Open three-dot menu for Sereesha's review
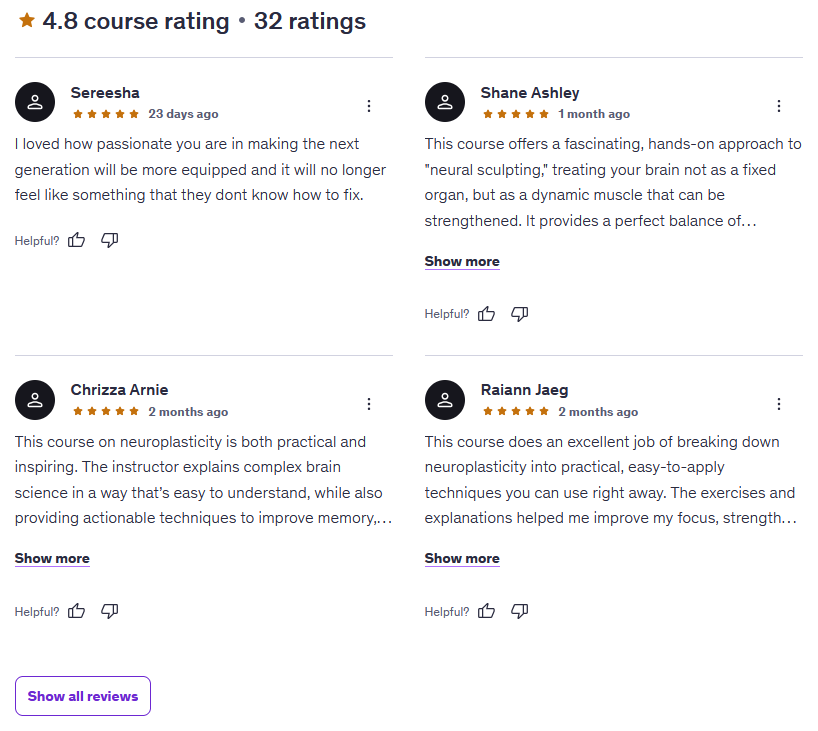 click(x=369, y=106)
